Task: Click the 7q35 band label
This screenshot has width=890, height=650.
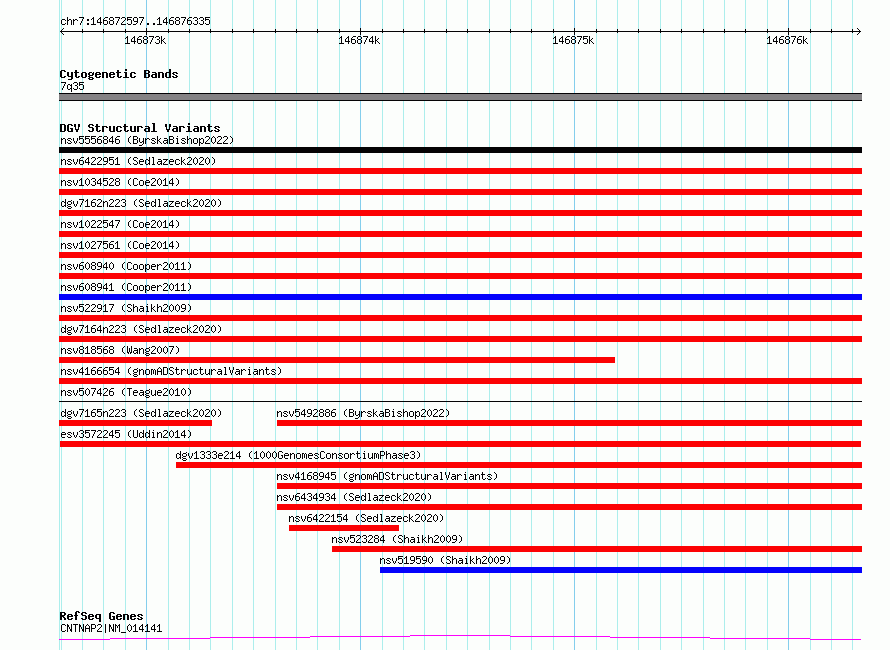Action: click(x=72, y=86)
